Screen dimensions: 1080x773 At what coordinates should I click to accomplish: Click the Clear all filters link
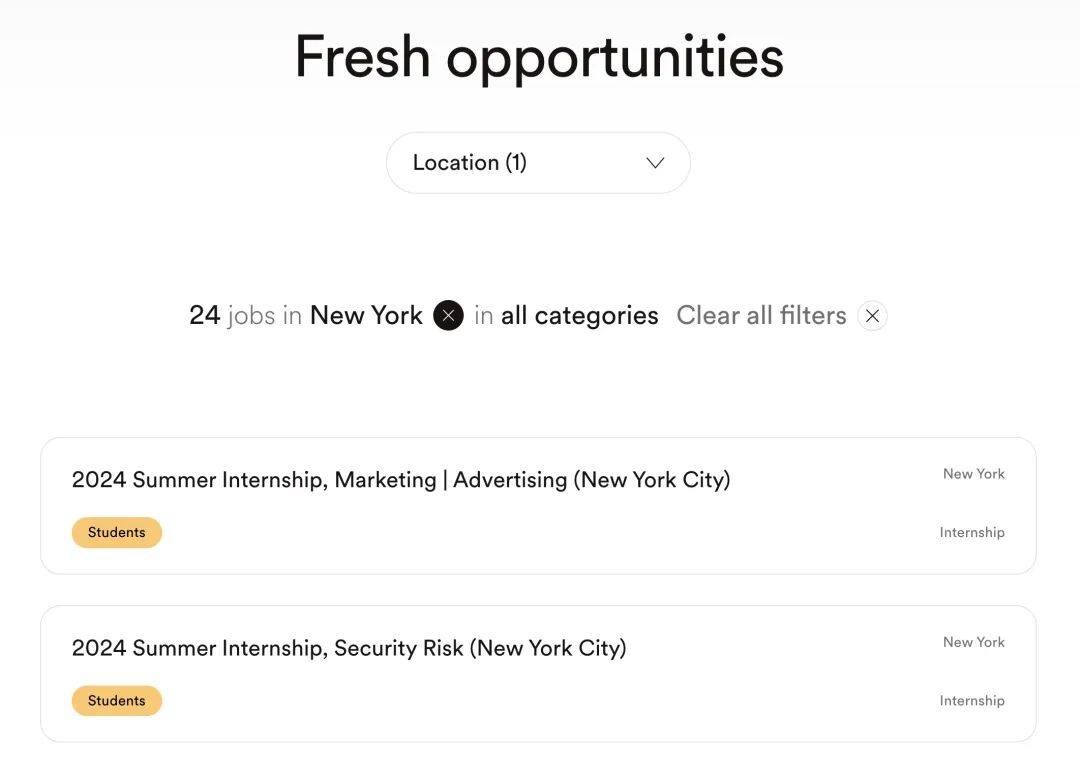(x=761, y=316)
